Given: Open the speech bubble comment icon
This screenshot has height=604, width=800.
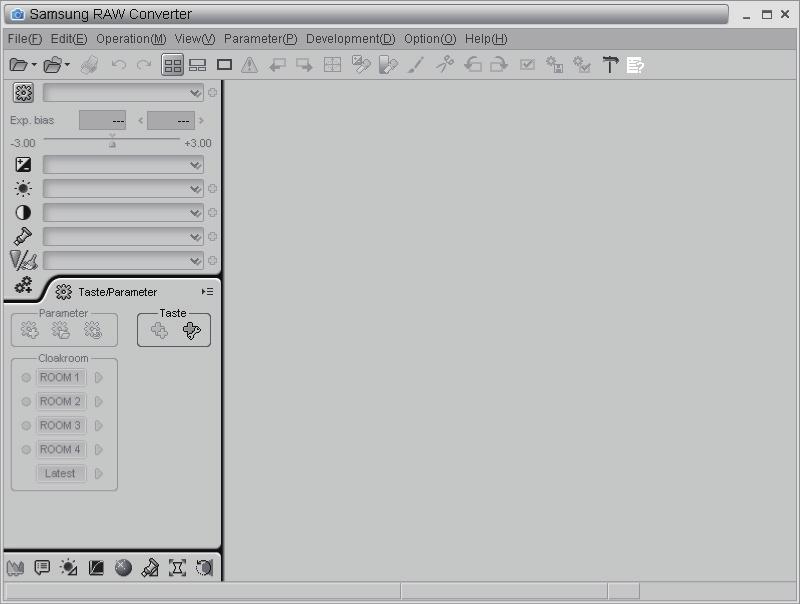Looking at the screenshot, I should (42, 567).
